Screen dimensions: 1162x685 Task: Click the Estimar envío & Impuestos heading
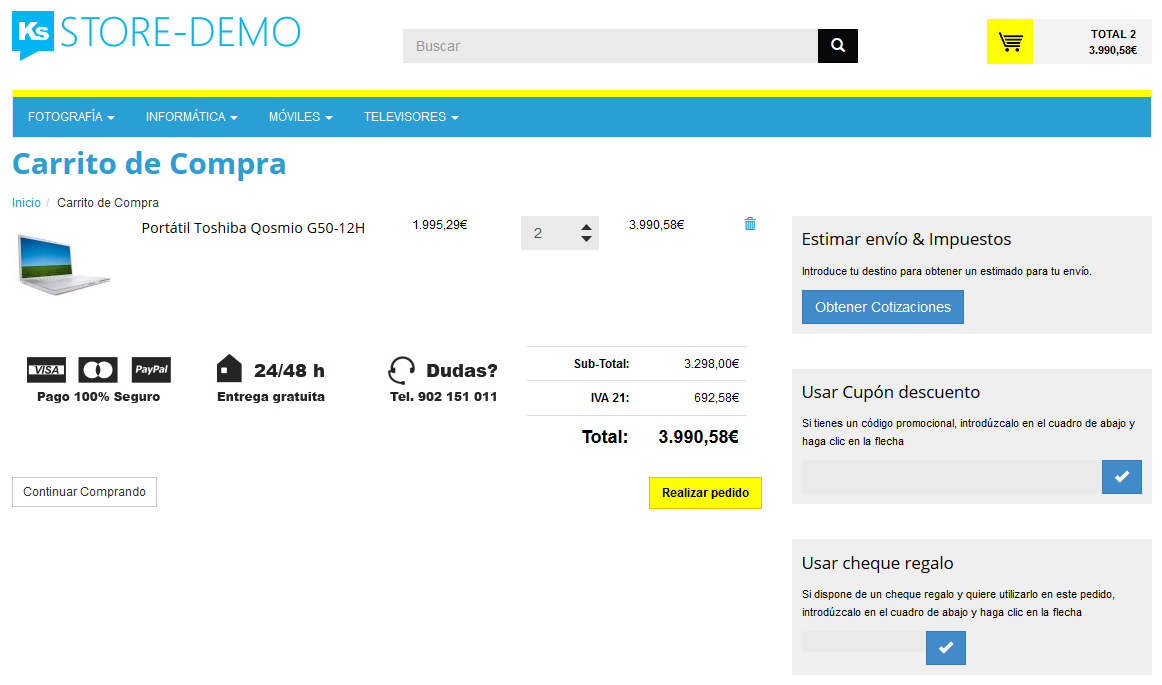click(x=906, y=239)
